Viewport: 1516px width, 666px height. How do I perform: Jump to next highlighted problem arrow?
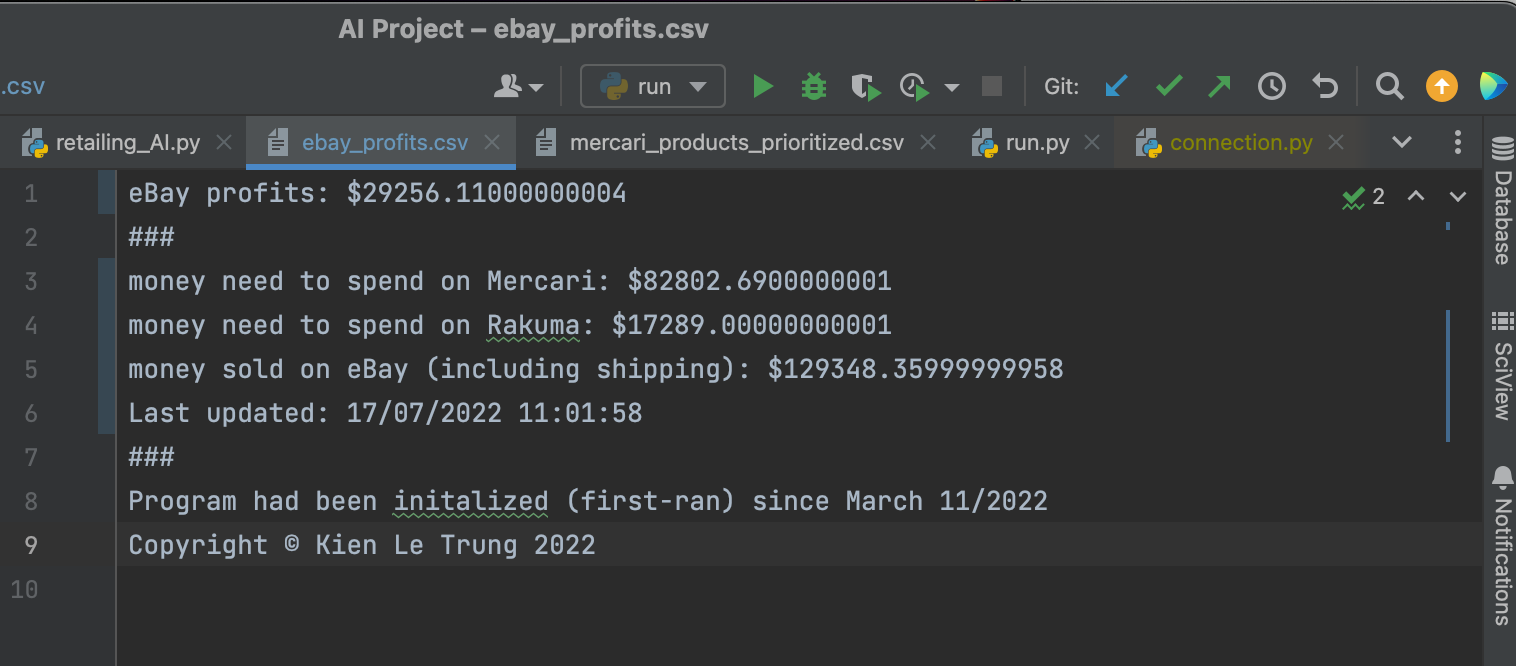[x=1457, y=196]
